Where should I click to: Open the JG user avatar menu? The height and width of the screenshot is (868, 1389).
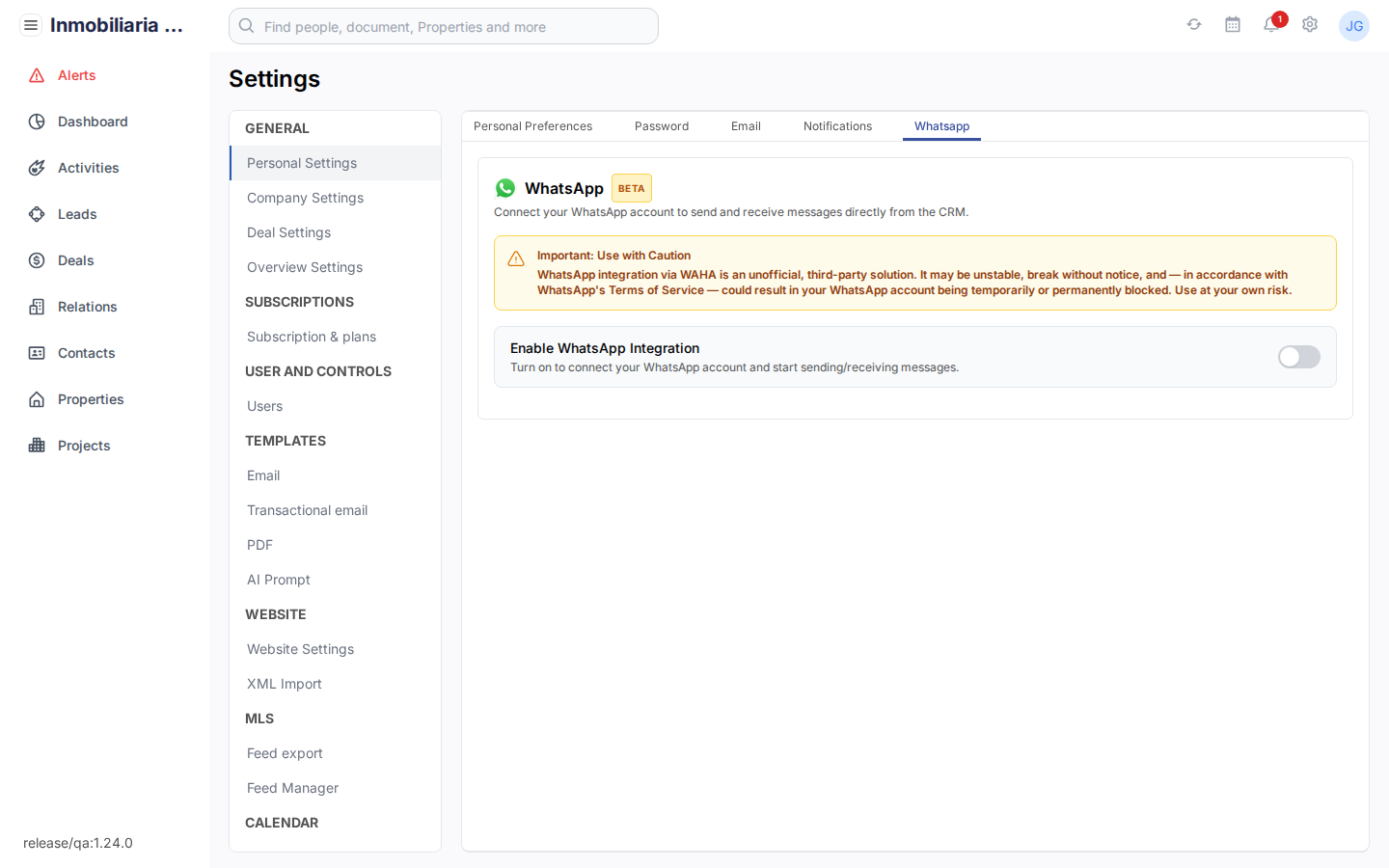point(1354,26)
